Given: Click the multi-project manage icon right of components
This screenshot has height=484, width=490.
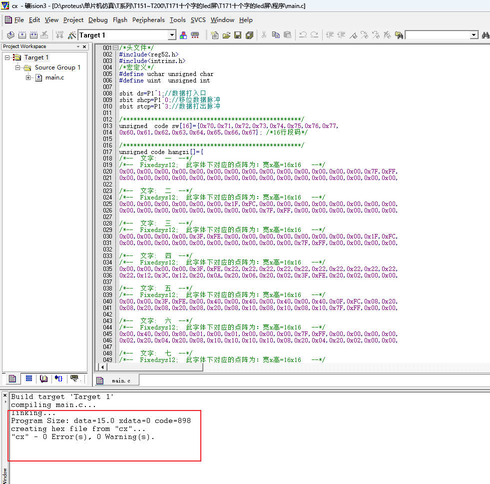Looking at the screenshot, I should [x=195, y=35].
